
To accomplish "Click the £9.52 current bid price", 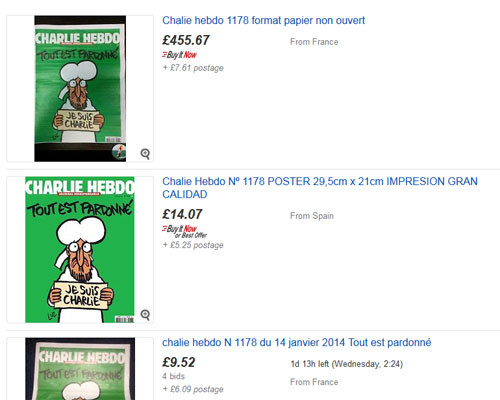I will click(x=179, y=362).
